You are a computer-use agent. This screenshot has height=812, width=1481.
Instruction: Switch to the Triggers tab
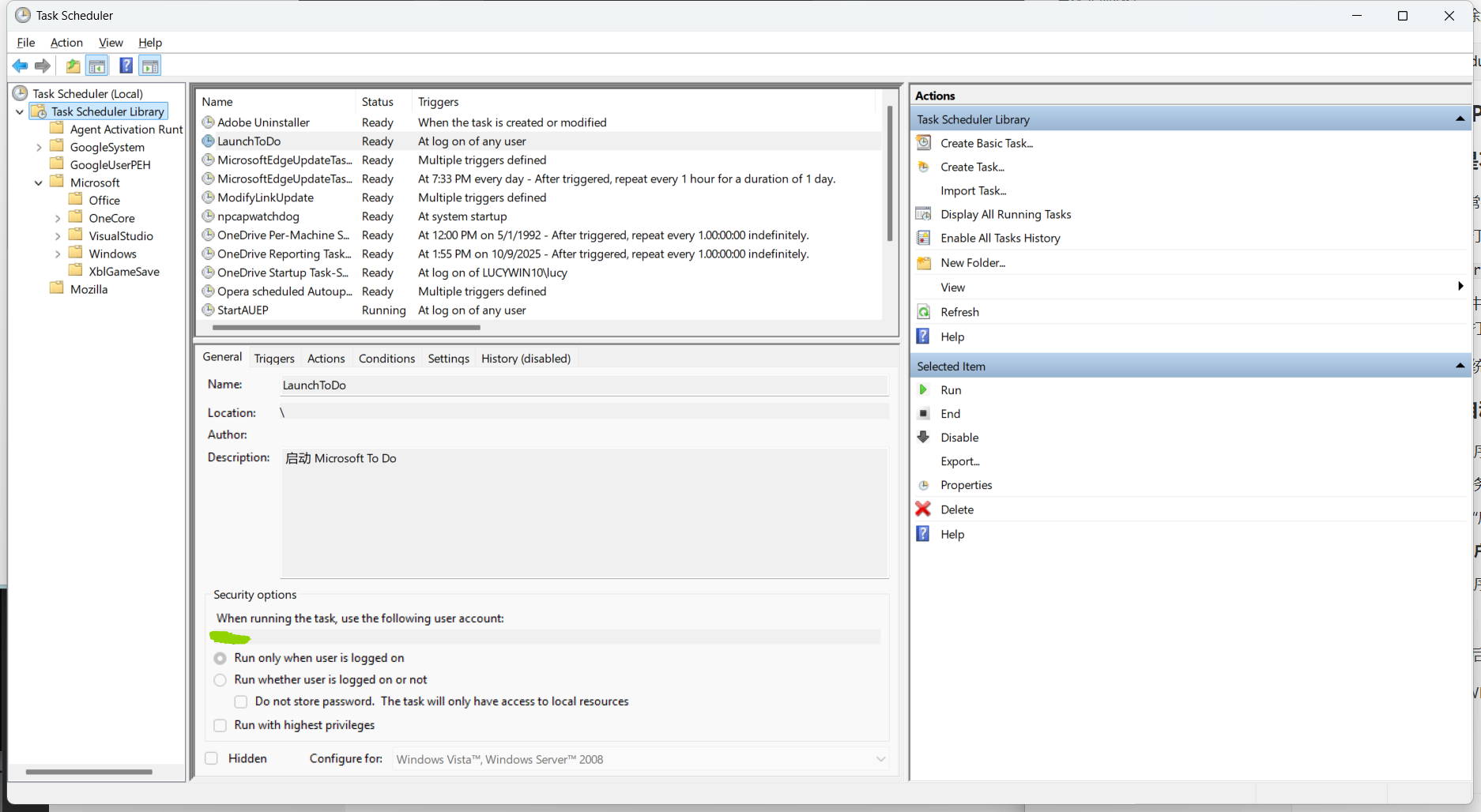click(274, 359)
